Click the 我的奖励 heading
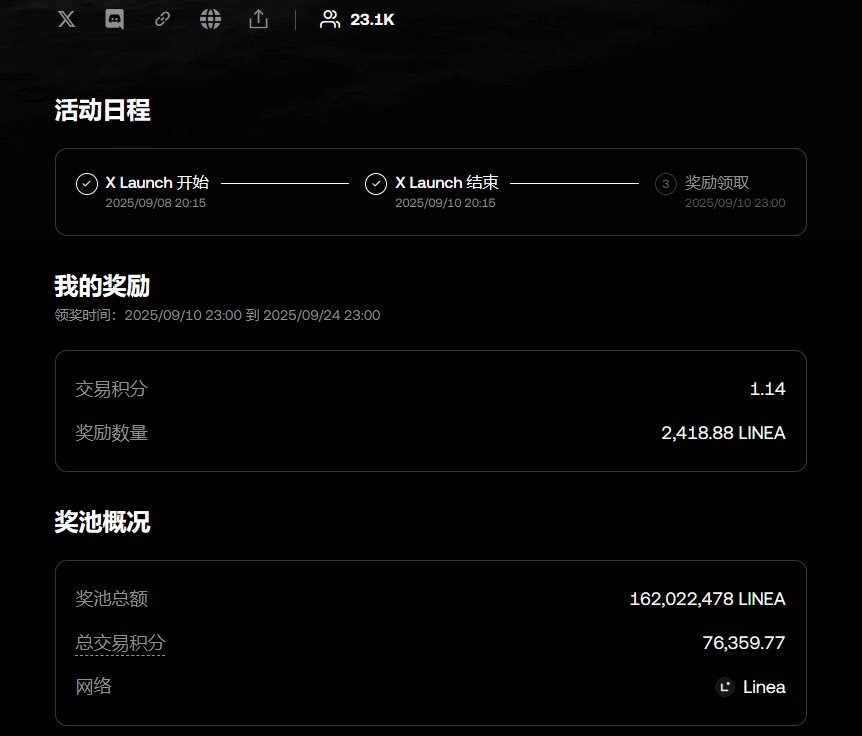 coord(102,286)
